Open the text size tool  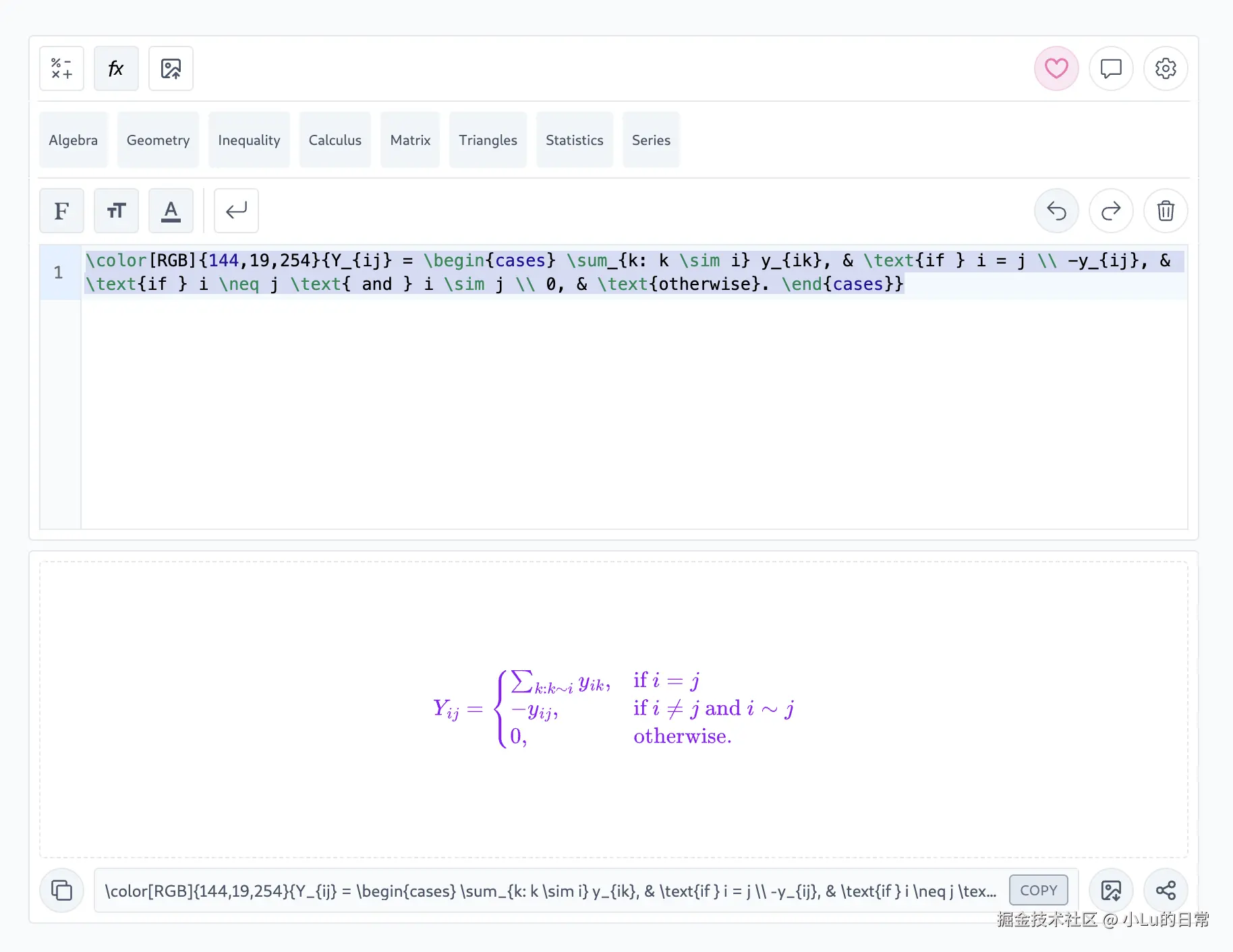coord(116,211)
